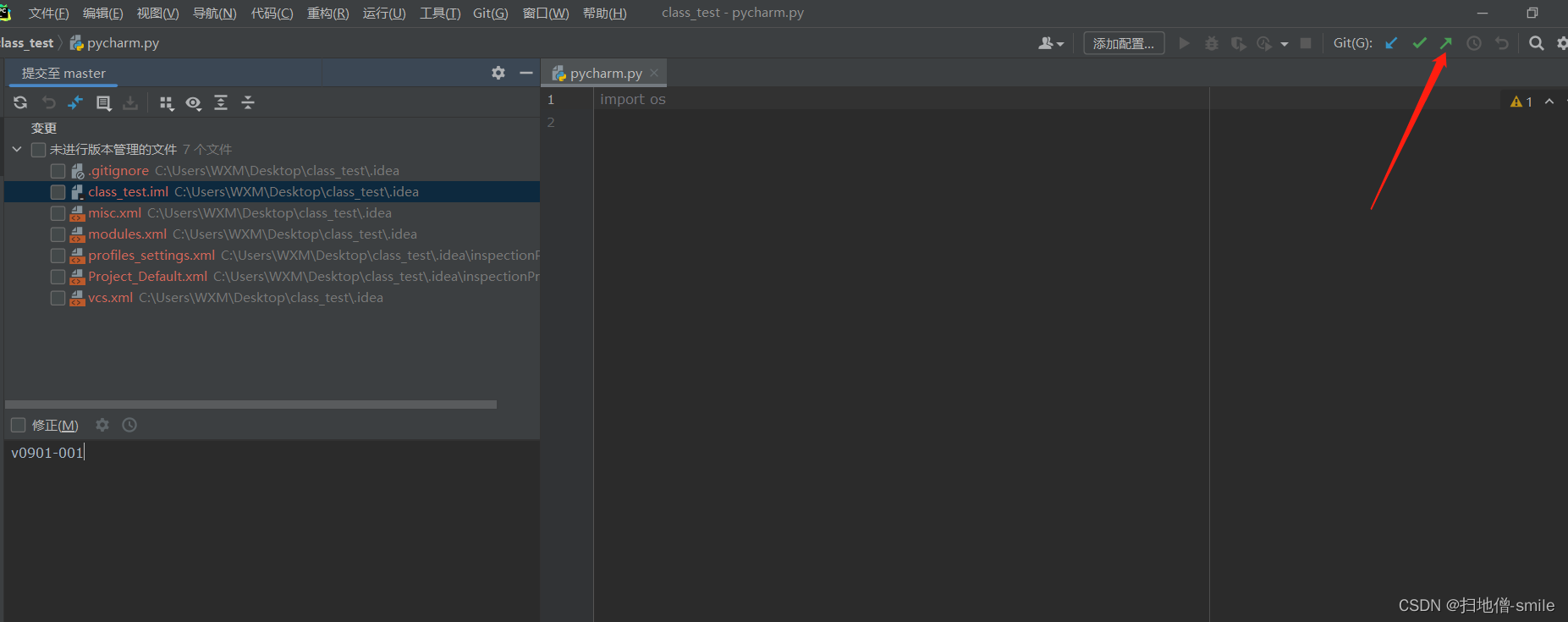Screen dimensions: 1568x622
Task: Click Run with Coverage icon
Action: 1238,43
